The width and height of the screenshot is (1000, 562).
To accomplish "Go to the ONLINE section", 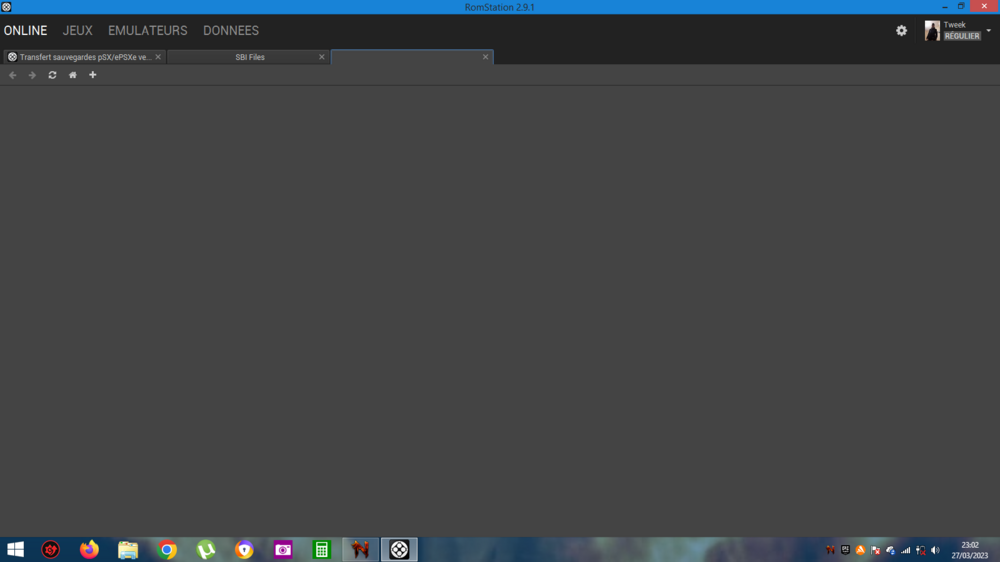I will (25, 31).
